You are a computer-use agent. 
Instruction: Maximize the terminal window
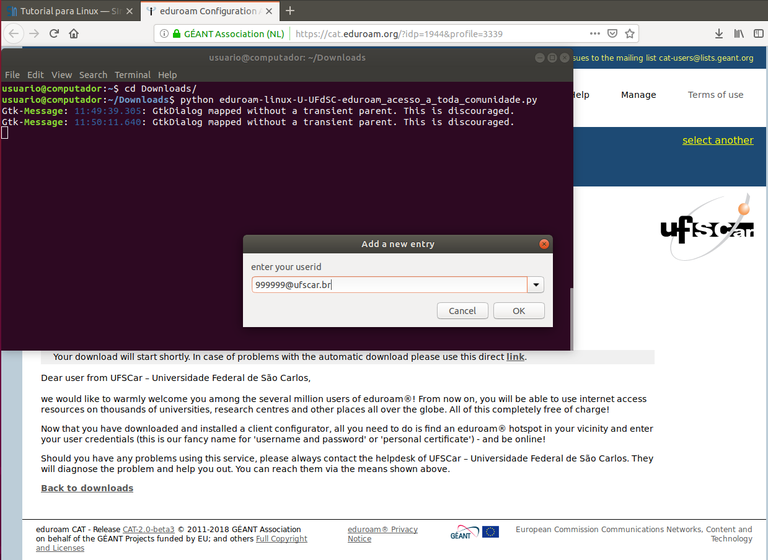[x=552, y=58]
